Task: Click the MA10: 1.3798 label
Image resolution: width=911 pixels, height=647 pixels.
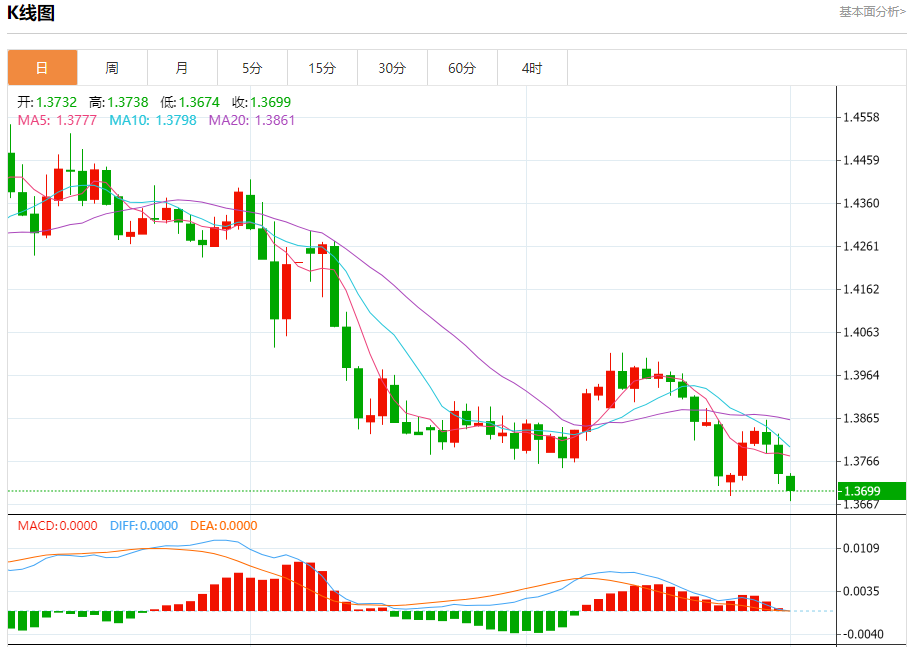Action: click(153, 120)
